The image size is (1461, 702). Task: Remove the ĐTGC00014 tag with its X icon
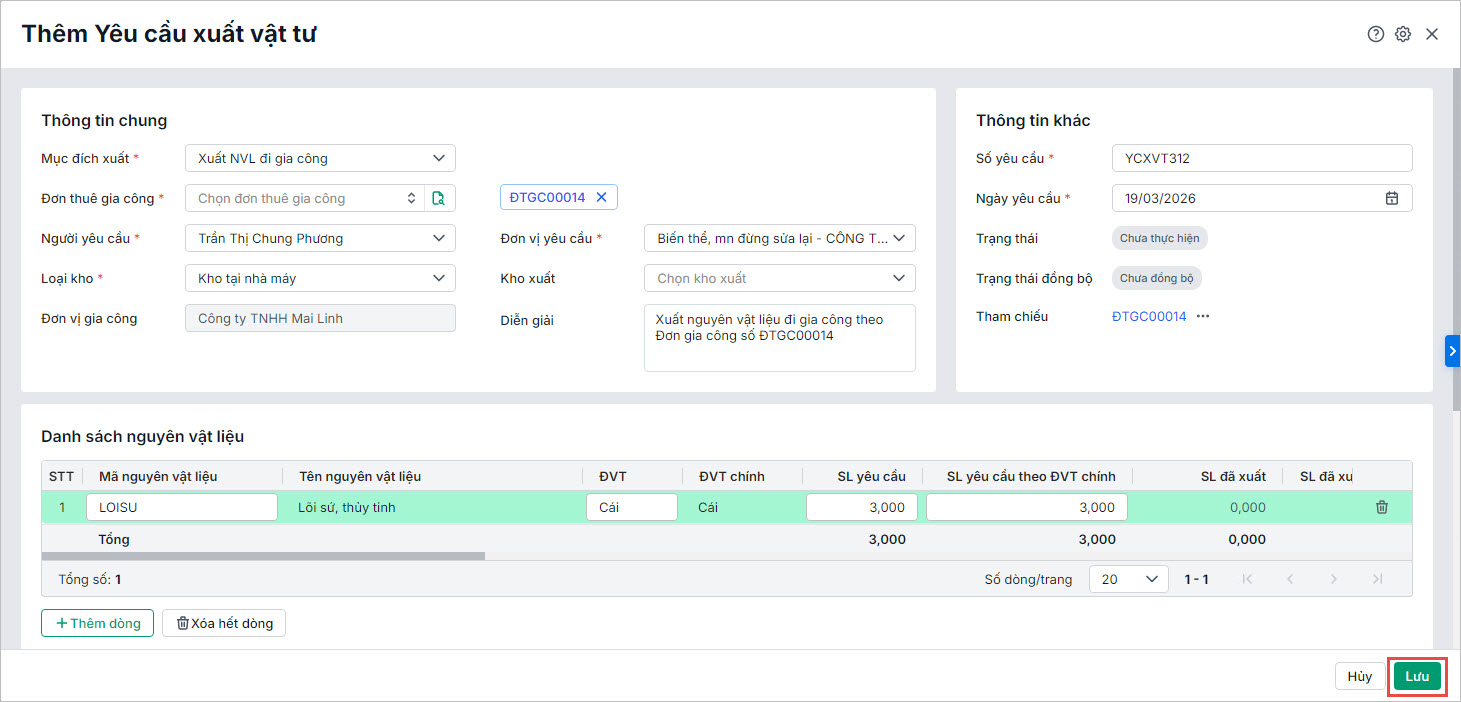coord(602,198)
